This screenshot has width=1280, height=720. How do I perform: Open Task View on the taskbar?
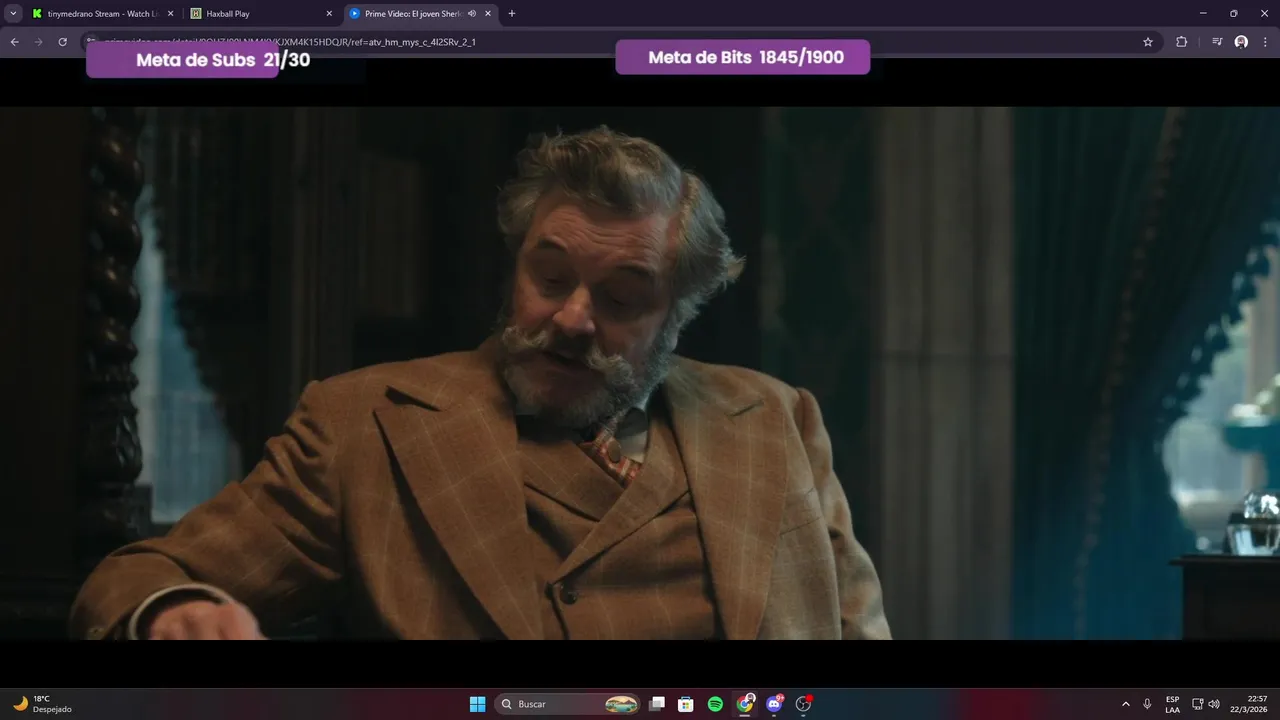pyautogui.click(x=657, y=704)
